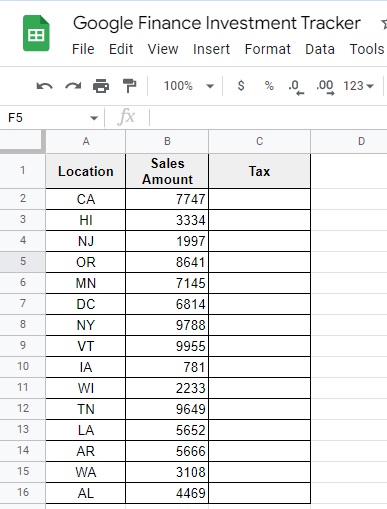Click the Print icon in toolbar
The width and height of the screenshot is (387, 509).
point(101,86)
